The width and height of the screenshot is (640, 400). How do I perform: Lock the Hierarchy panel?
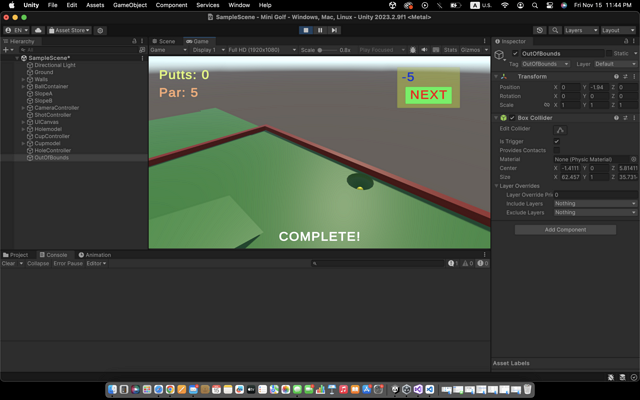pos(134,41)
